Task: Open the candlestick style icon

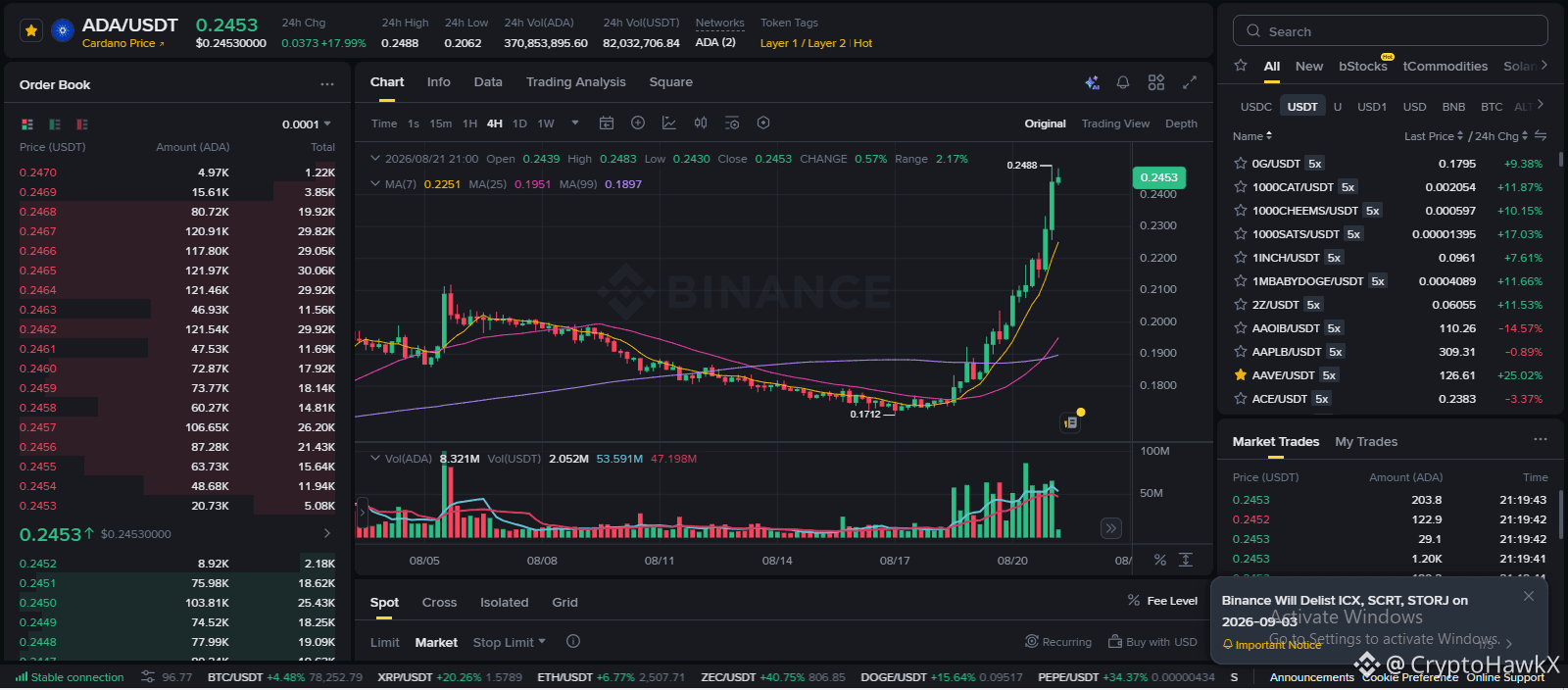Action: [x=701, y=123]
